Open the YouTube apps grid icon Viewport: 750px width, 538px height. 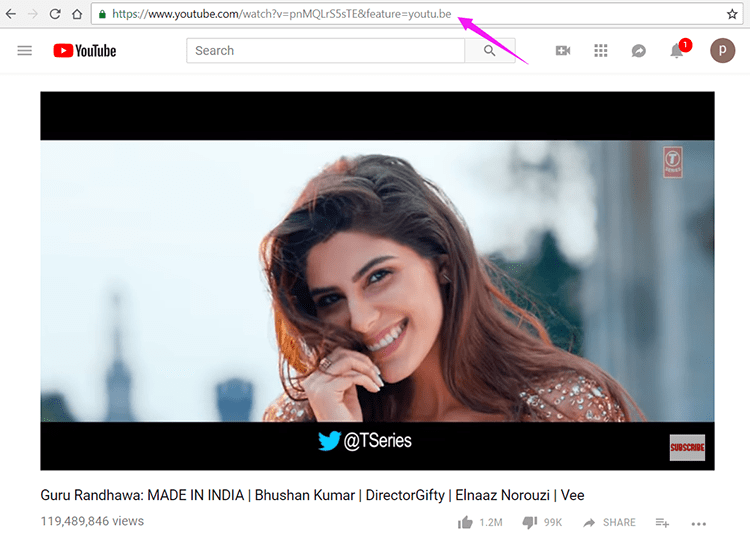coord(601,51)
